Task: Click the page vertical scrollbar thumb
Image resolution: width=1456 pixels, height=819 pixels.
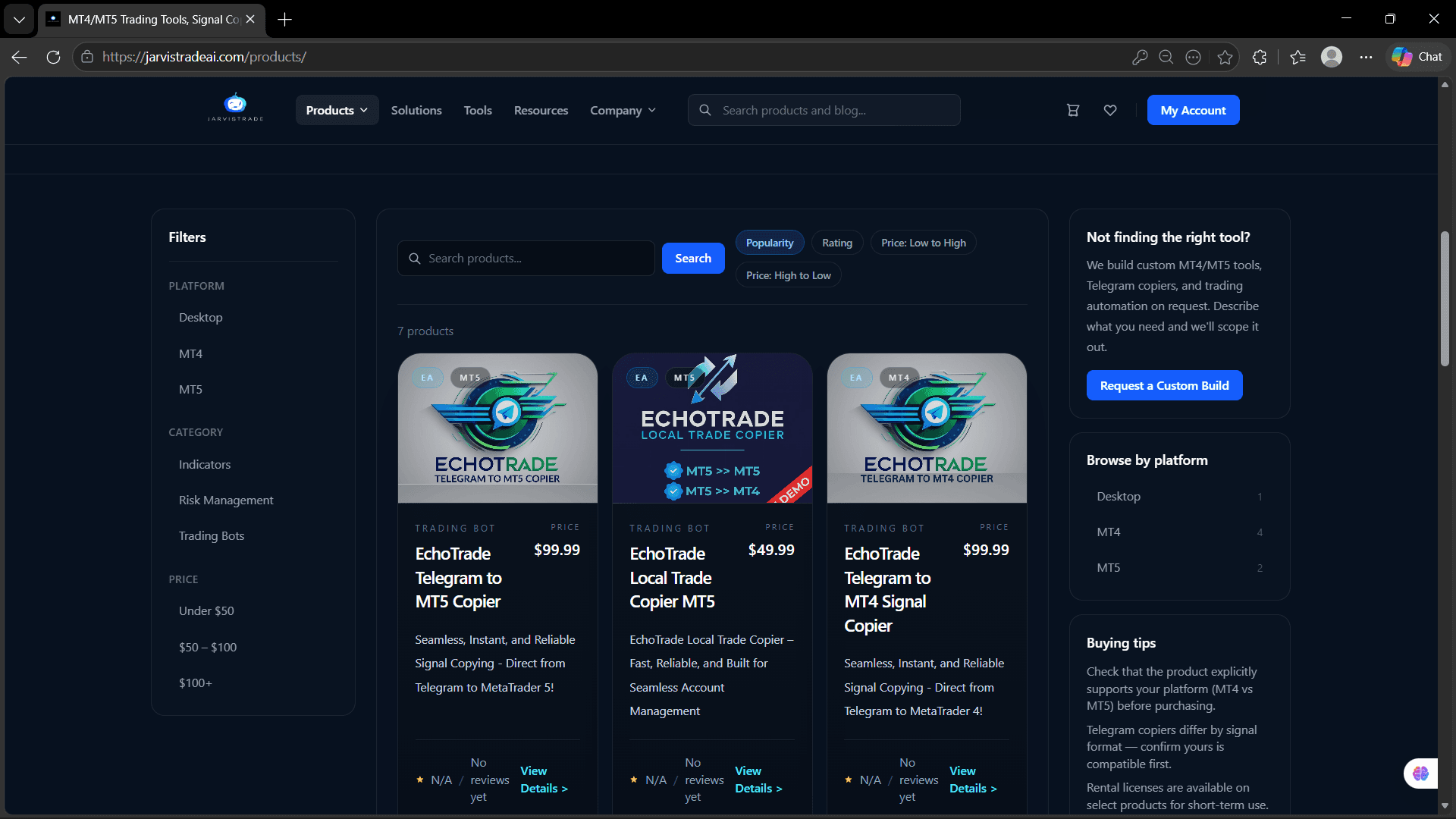Action: click(x=1445, y=299)
